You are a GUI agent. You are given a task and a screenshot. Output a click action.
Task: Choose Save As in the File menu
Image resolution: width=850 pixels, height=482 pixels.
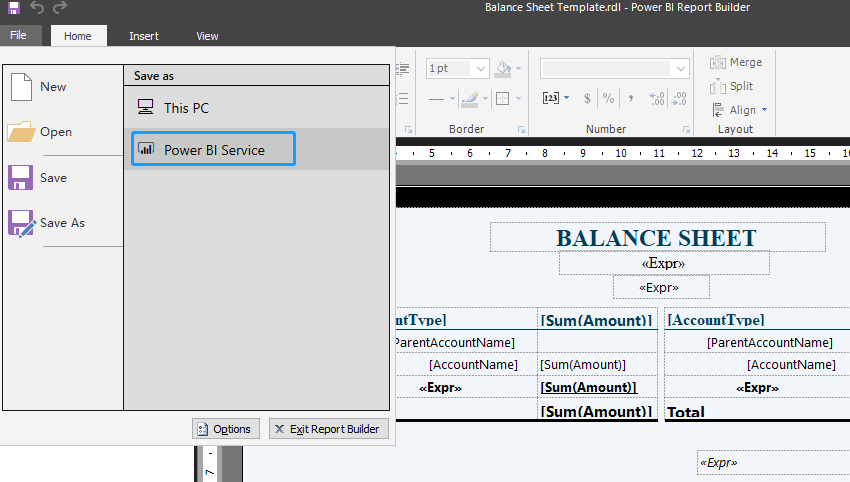(62, 223)
